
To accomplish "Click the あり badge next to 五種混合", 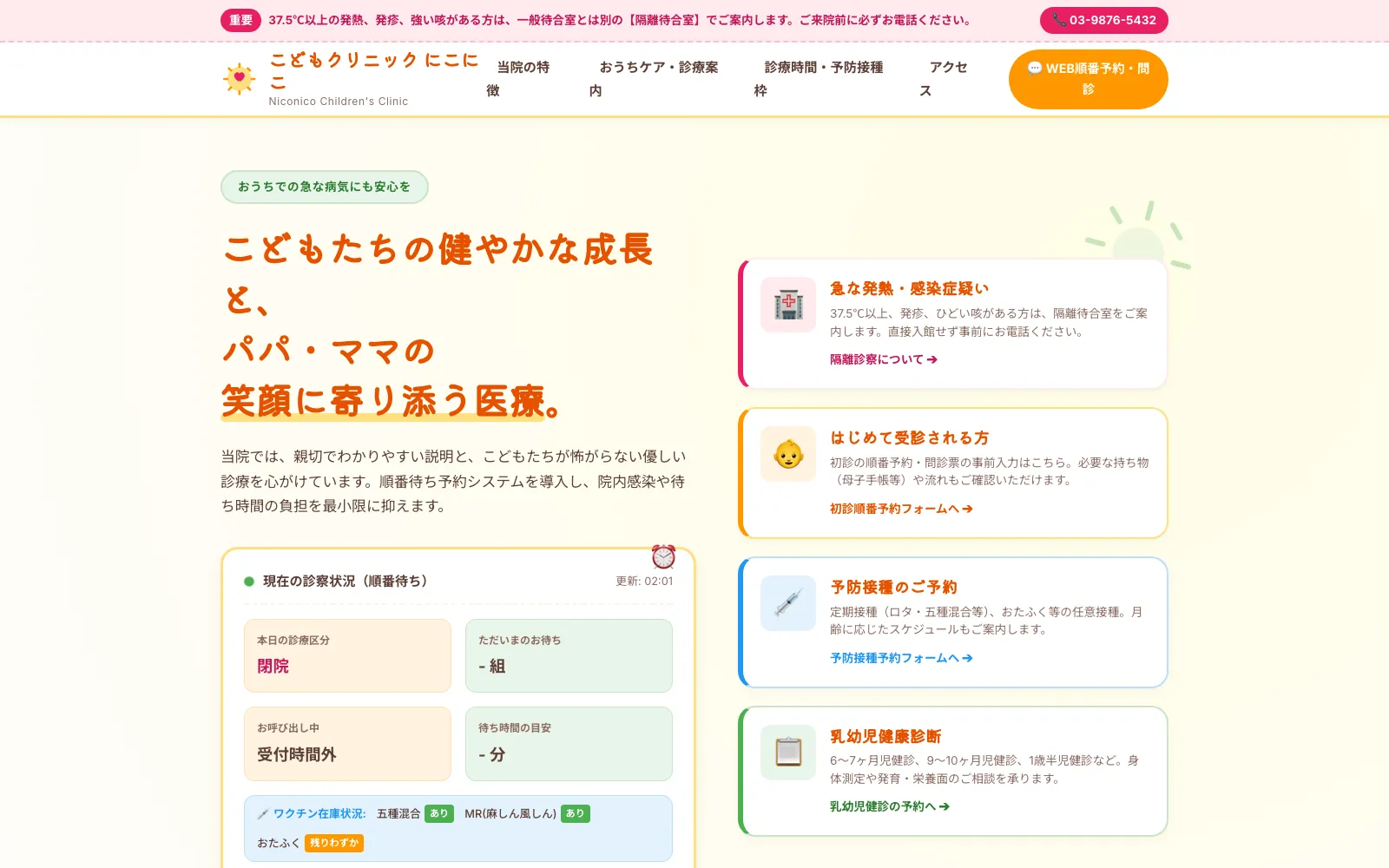I will click(x=439, y=814).
